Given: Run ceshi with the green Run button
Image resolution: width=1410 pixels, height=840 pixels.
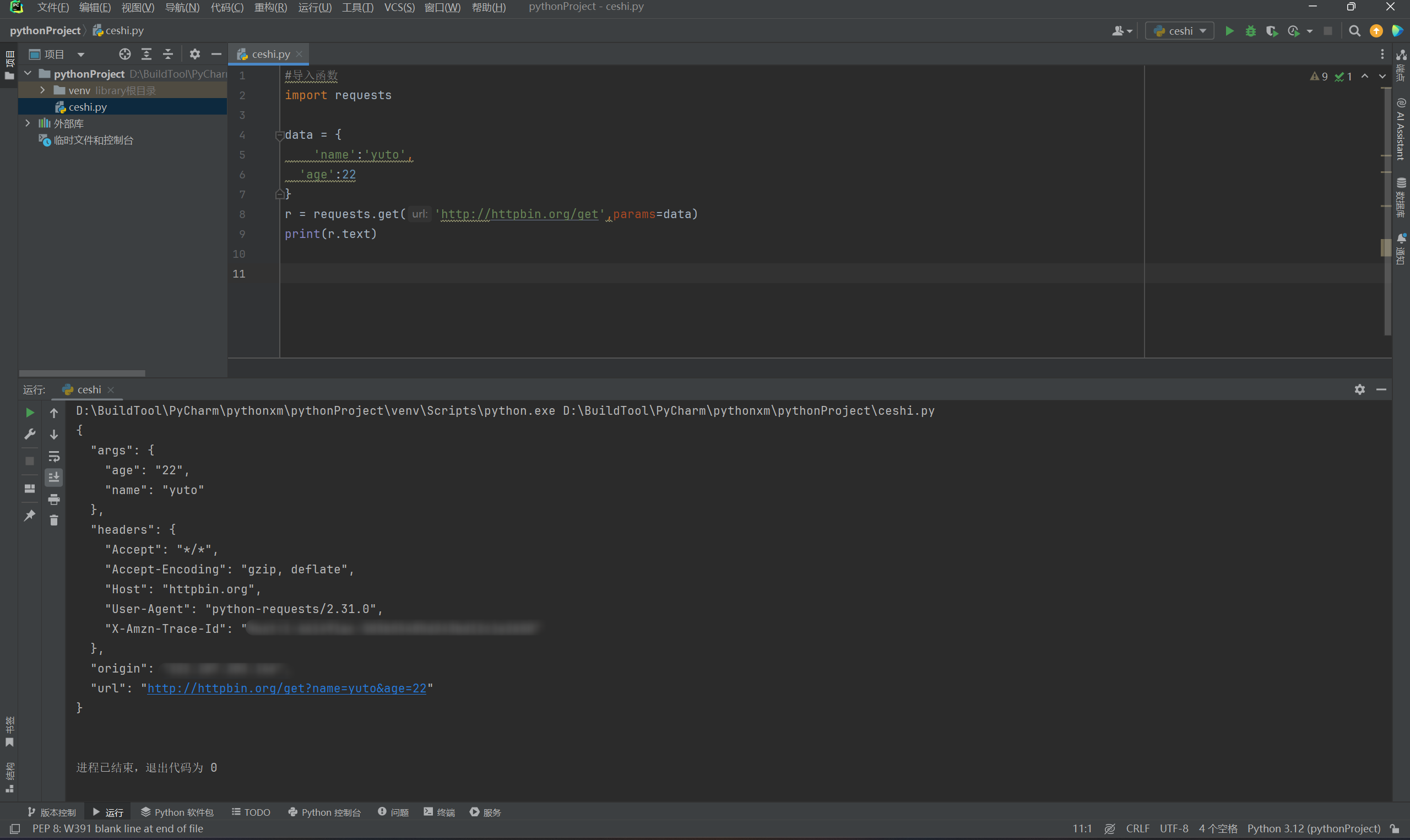Looking at the screenshot, I should [1229, 30].
